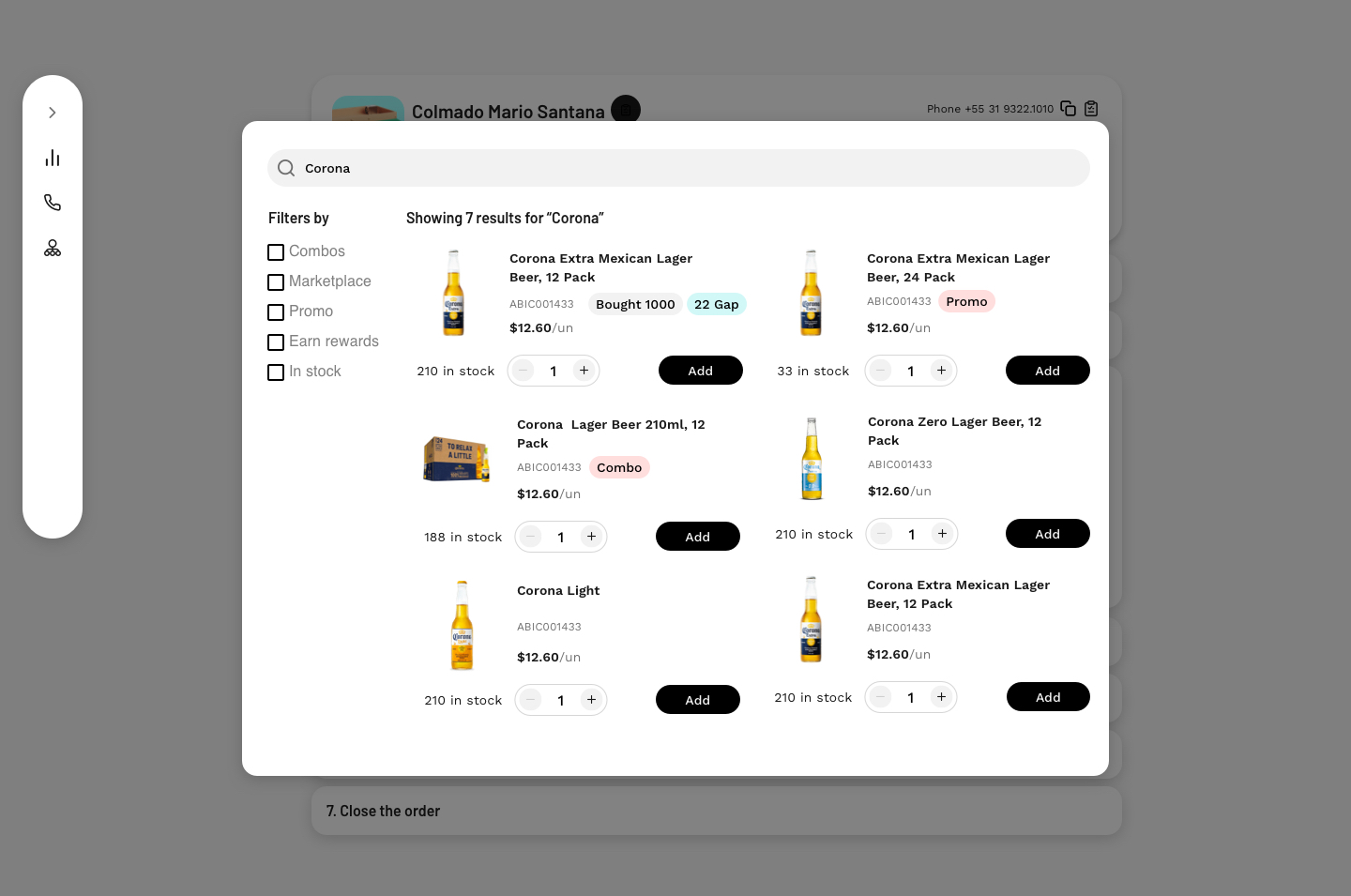Screen dimensions: 1351x896
Task: Click the Bought 1000 tag
Action: pyautogui.click(x=635, y=304)
